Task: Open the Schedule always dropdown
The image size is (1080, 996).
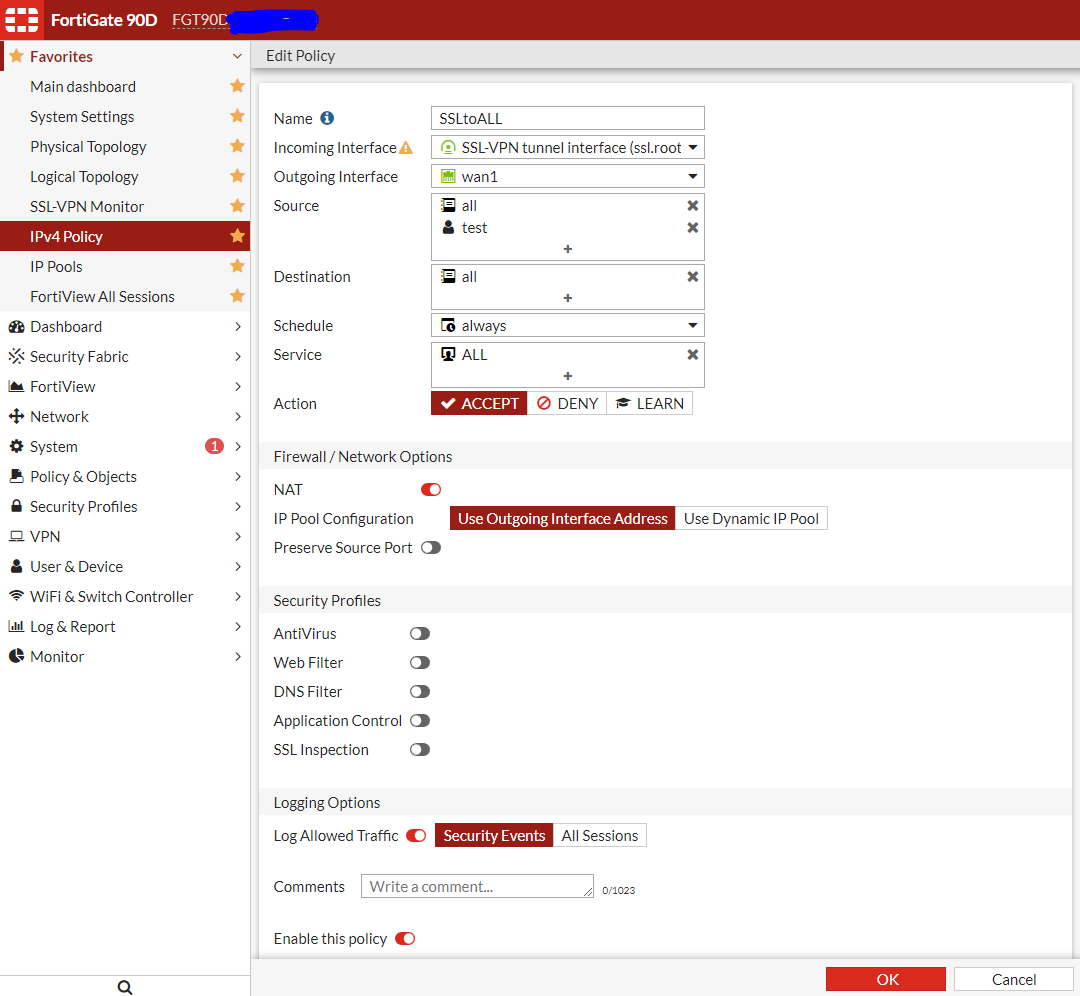Action: 568,325
